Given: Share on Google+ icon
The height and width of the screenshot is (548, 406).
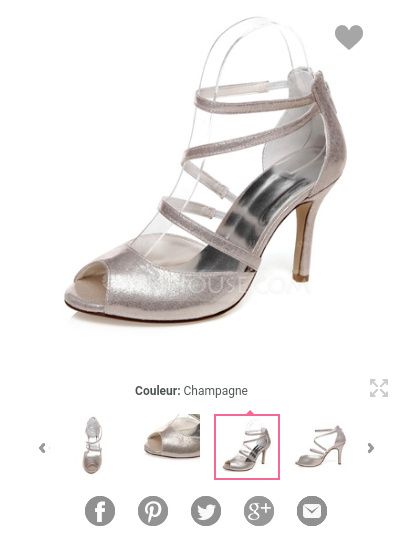Looking at the screenshot, I should [259, 511].
